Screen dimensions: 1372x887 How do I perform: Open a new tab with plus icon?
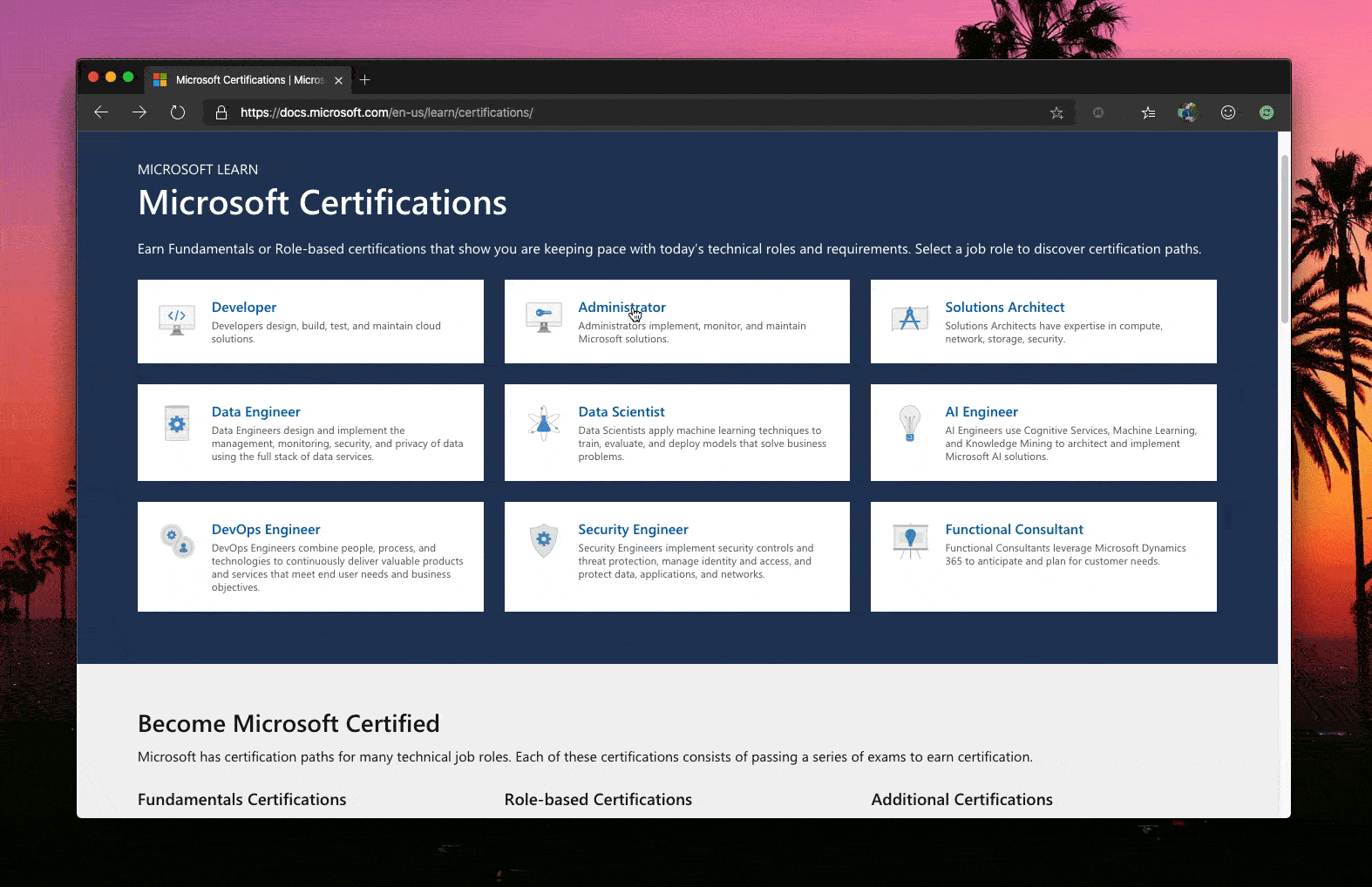[365, 79]
